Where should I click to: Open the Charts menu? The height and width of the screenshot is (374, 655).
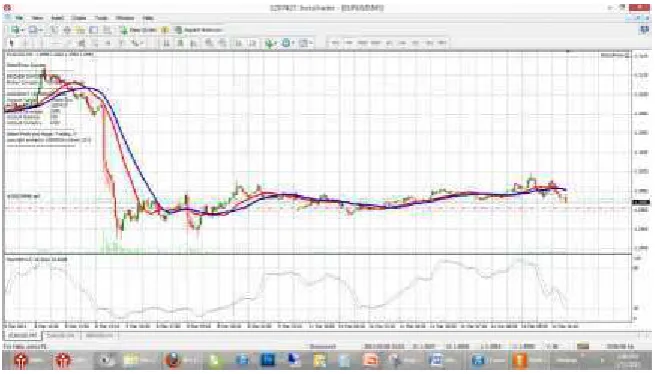coord(79,18)
